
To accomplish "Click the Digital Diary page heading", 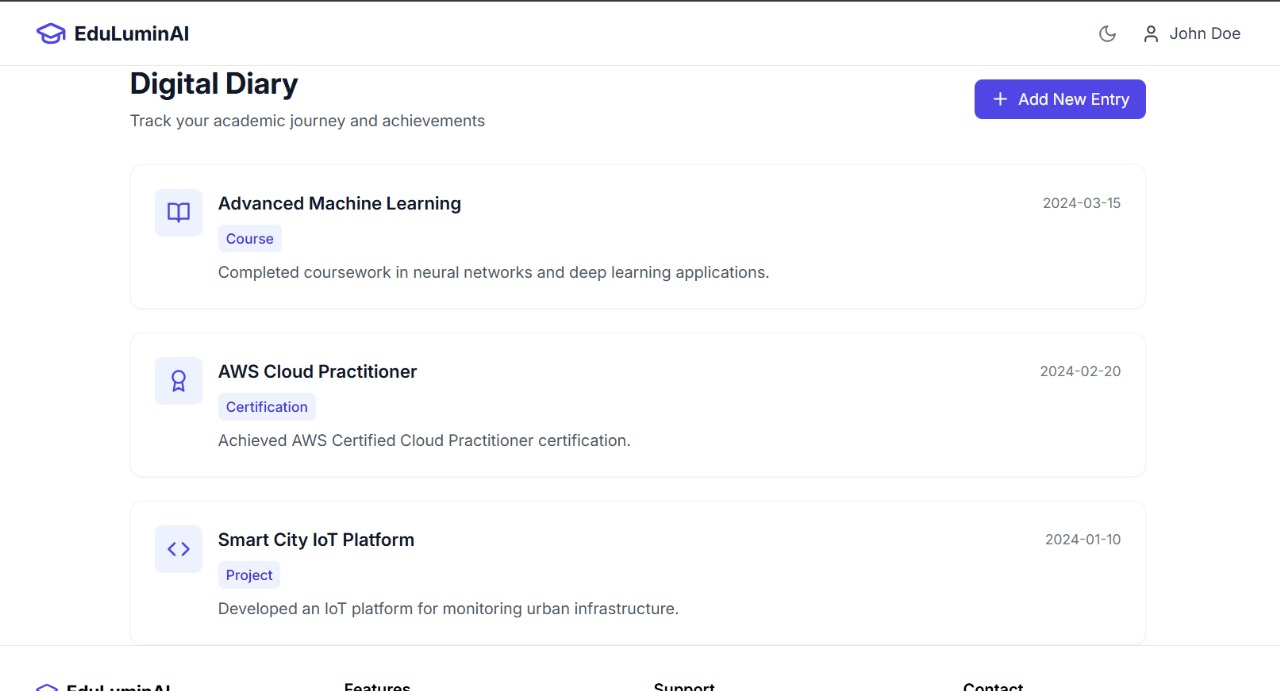I will pyautogui.click(x=214, y=84).
